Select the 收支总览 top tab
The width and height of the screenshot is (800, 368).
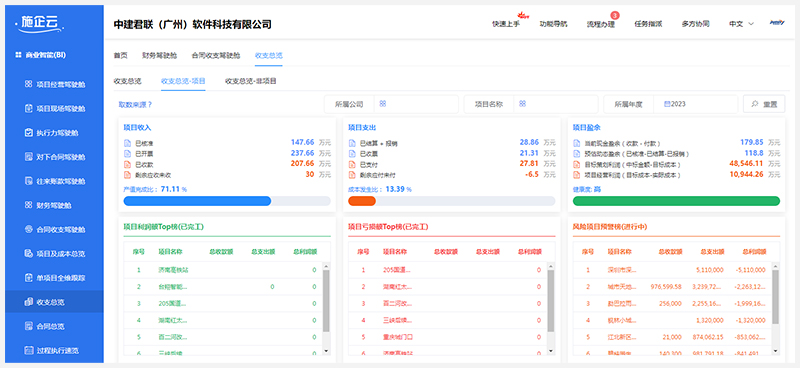coord(269,56)
